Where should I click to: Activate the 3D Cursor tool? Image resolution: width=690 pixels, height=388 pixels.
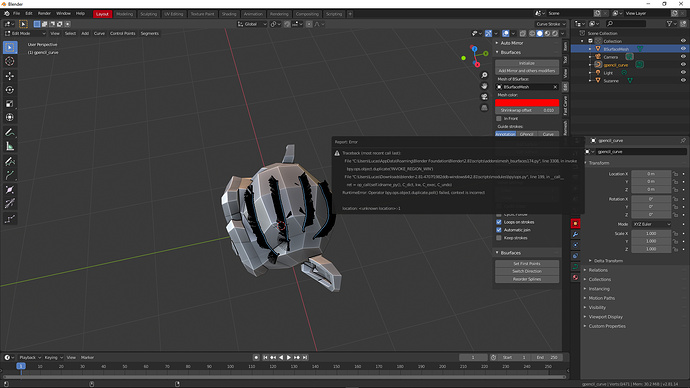(x=10, y=61)
